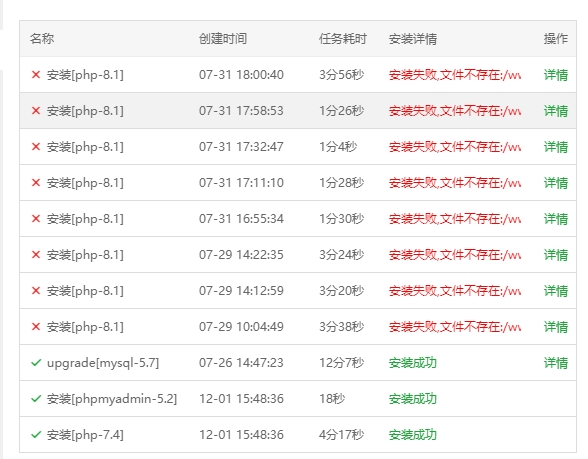The image size is (588, 459).
Task: Click the 12分7秒 duration cell
Action: tap(341, 363)
